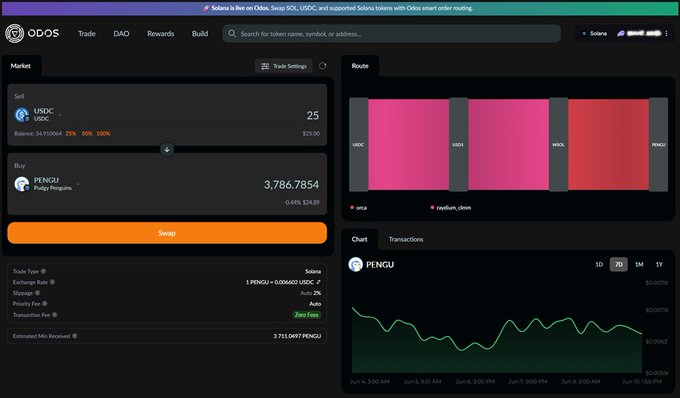Click the Trade Type info icon
Viewport: 680px width, 398px height.
43,271
